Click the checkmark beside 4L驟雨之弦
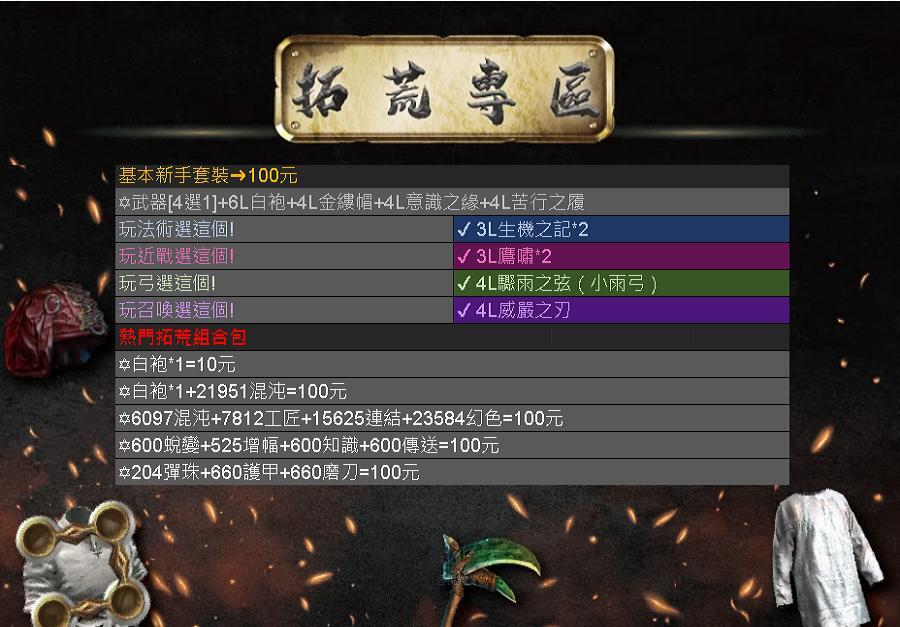Image resolution: width=900 pixels, height=627 pixels. pos(464,283)
